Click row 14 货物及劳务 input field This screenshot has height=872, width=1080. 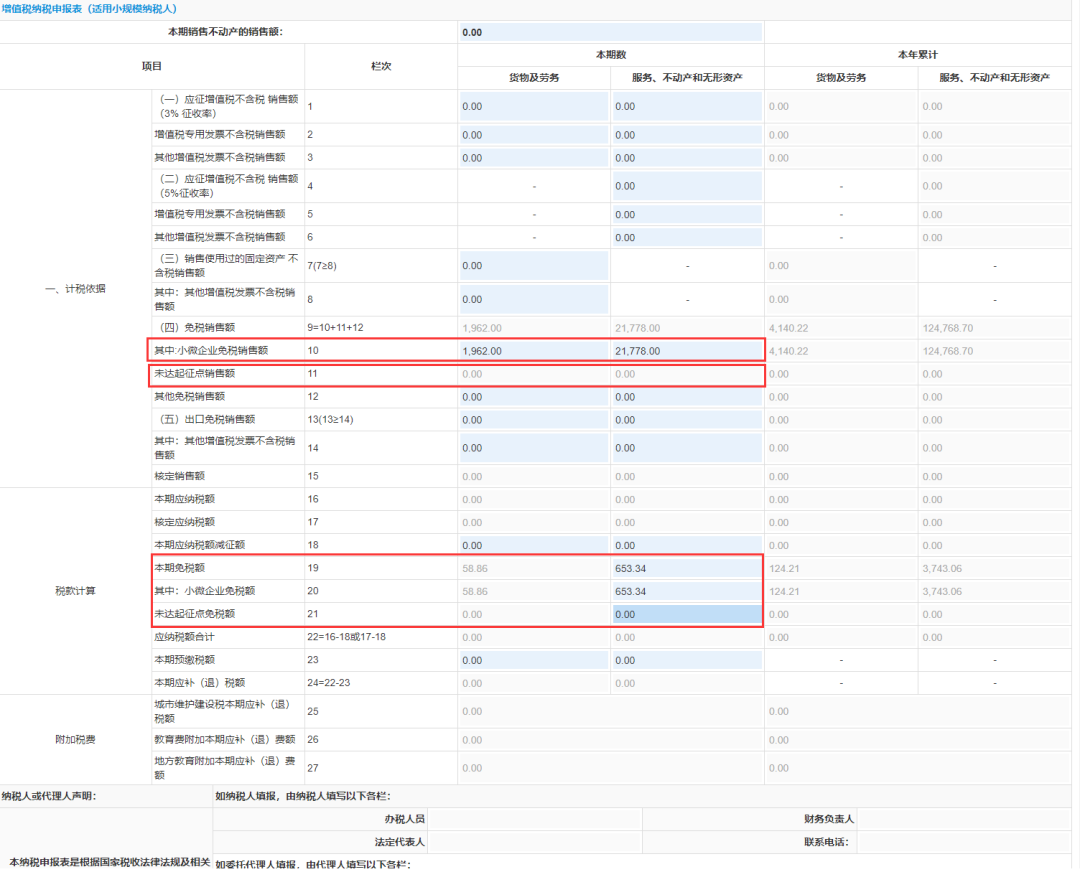pos(534,448)
